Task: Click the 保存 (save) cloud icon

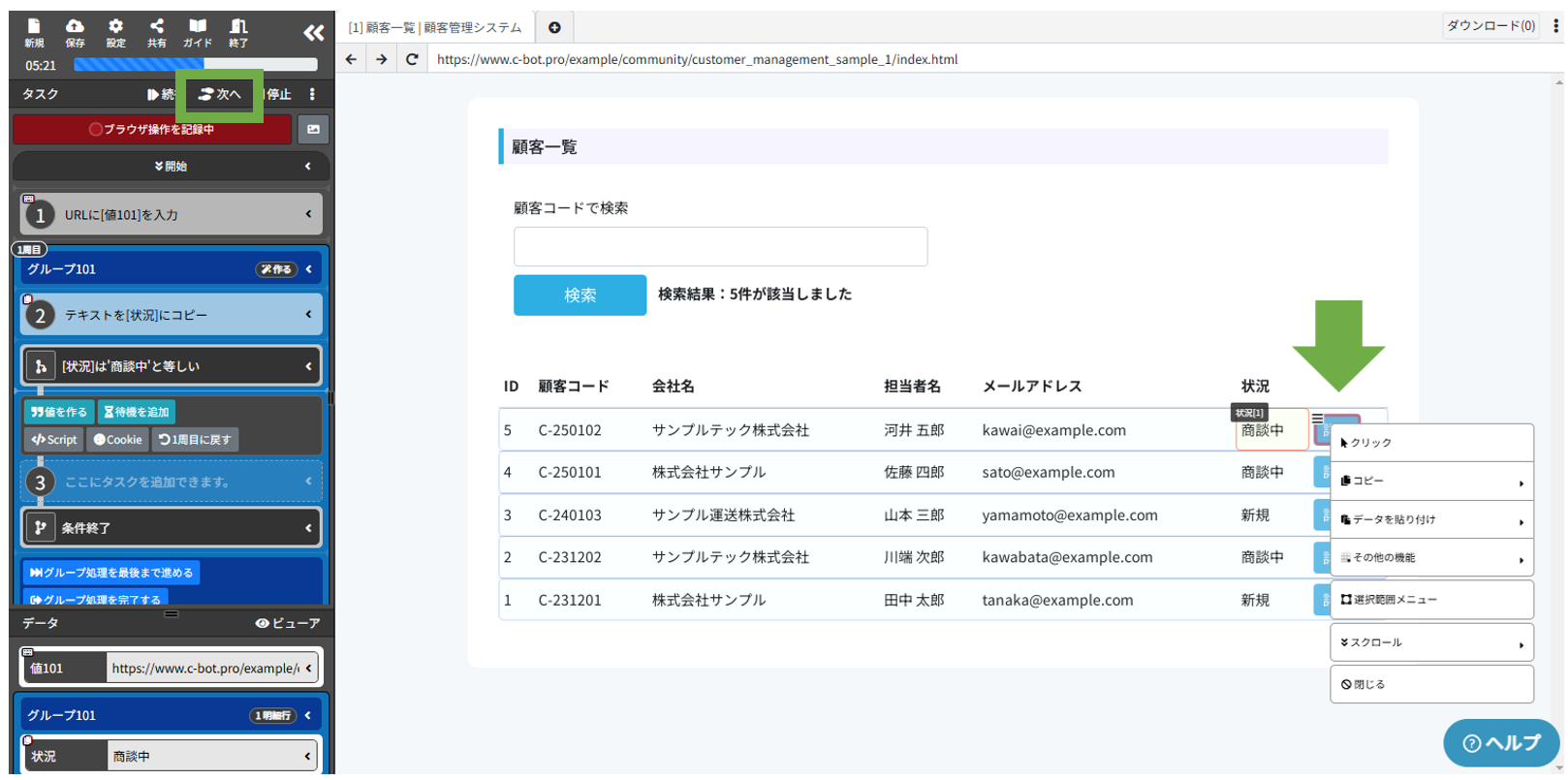Action: coord(75,32)
